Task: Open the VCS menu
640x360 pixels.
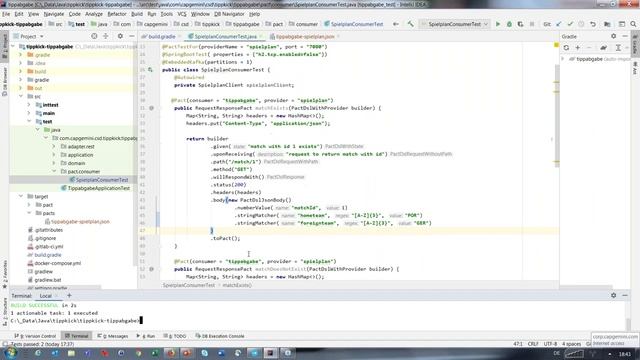Action: pos(182,14)
